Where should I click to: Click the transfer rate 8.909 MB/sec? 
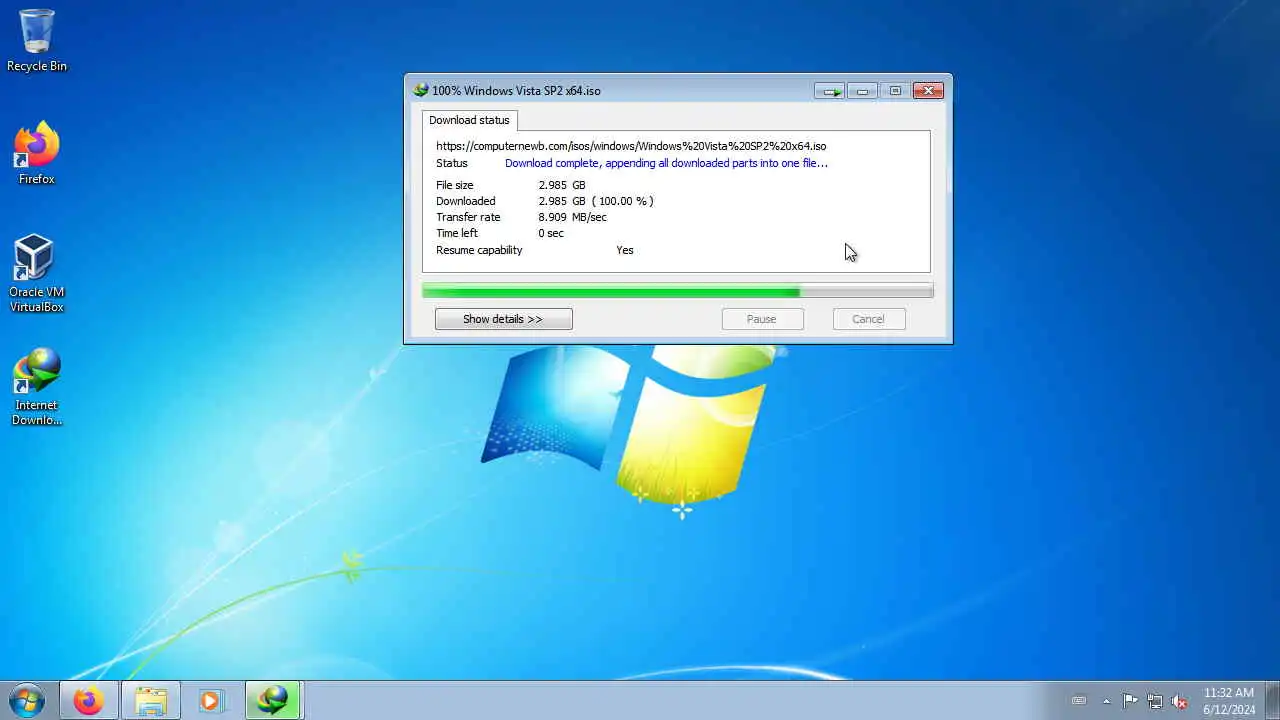click(x=573, y=217)
